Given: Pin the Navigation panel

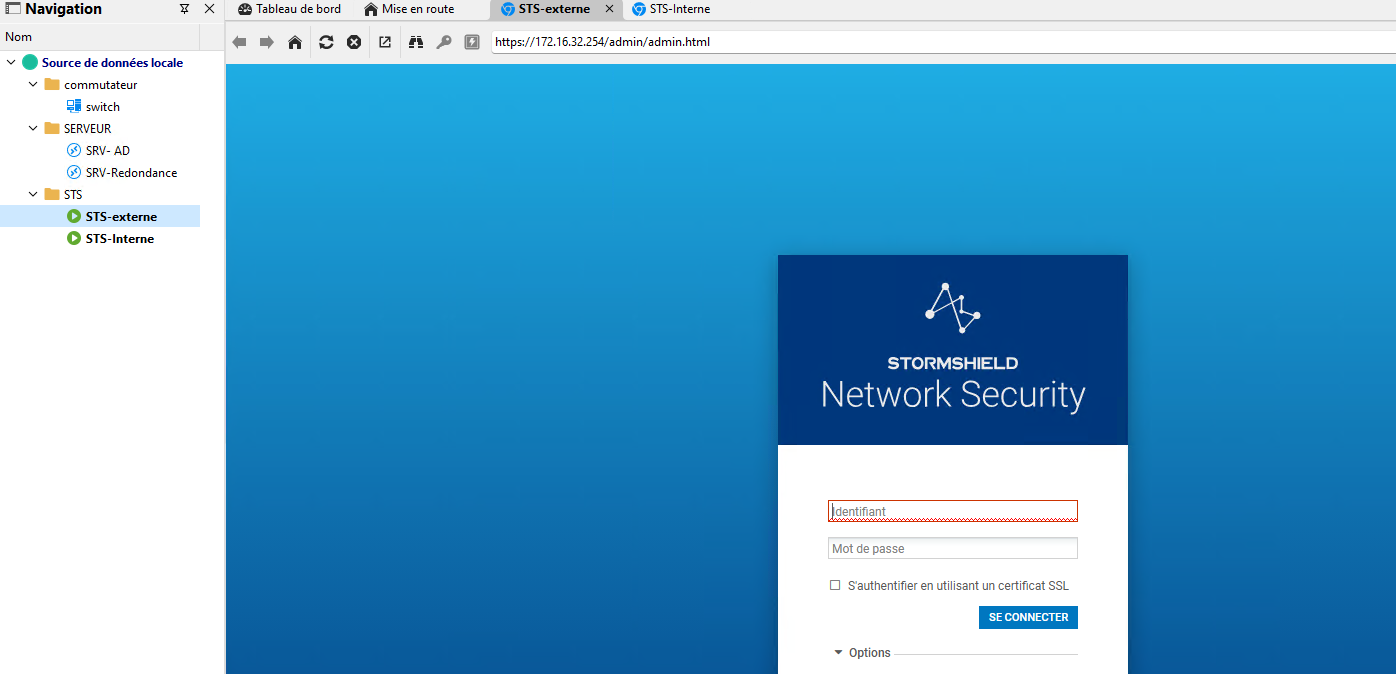Looking at the screenshot, I should click(184, 9).
